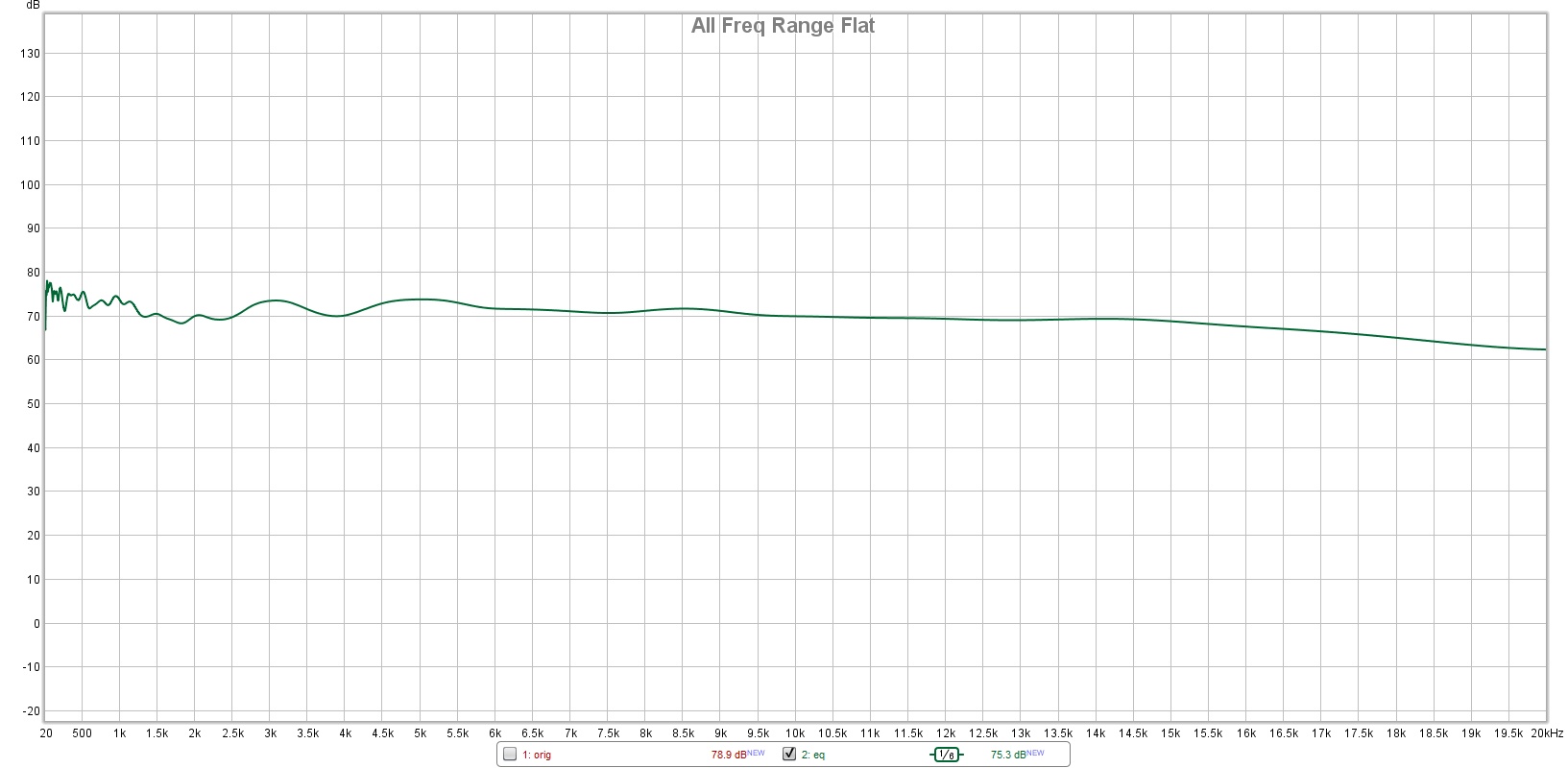
Task: Click the "1: orig" legend label
Action: click(x=537, y=756)
